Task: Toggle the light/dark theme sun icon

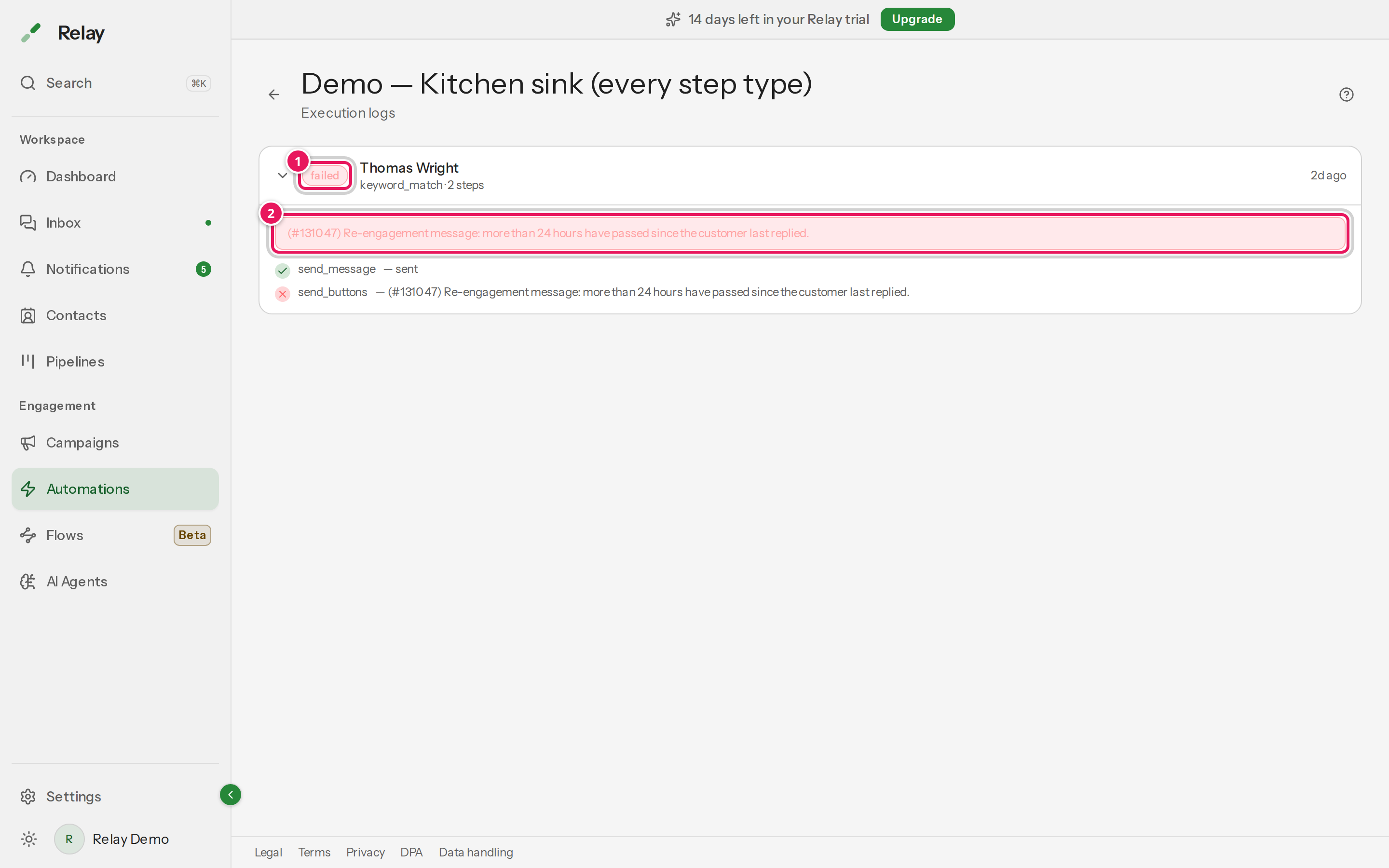Action: (29, 839)
